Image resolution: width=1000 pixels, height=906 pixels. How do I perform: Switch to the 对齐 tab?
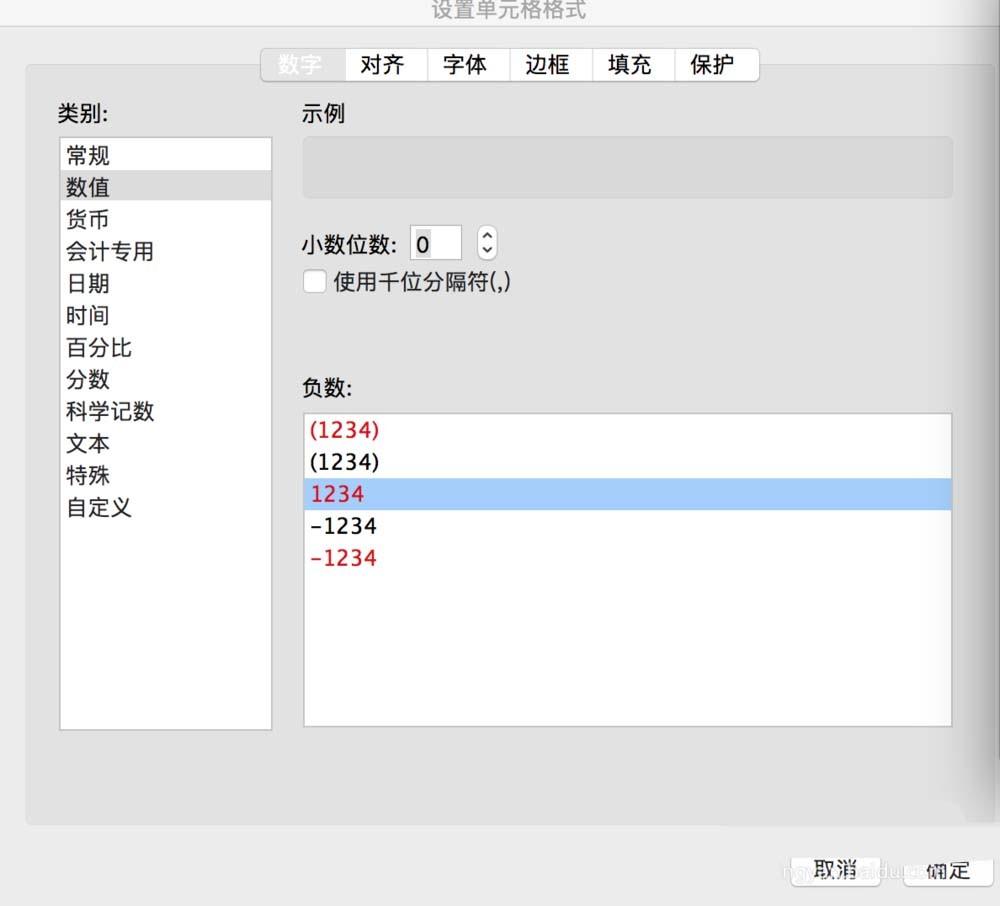pos(384,64)
